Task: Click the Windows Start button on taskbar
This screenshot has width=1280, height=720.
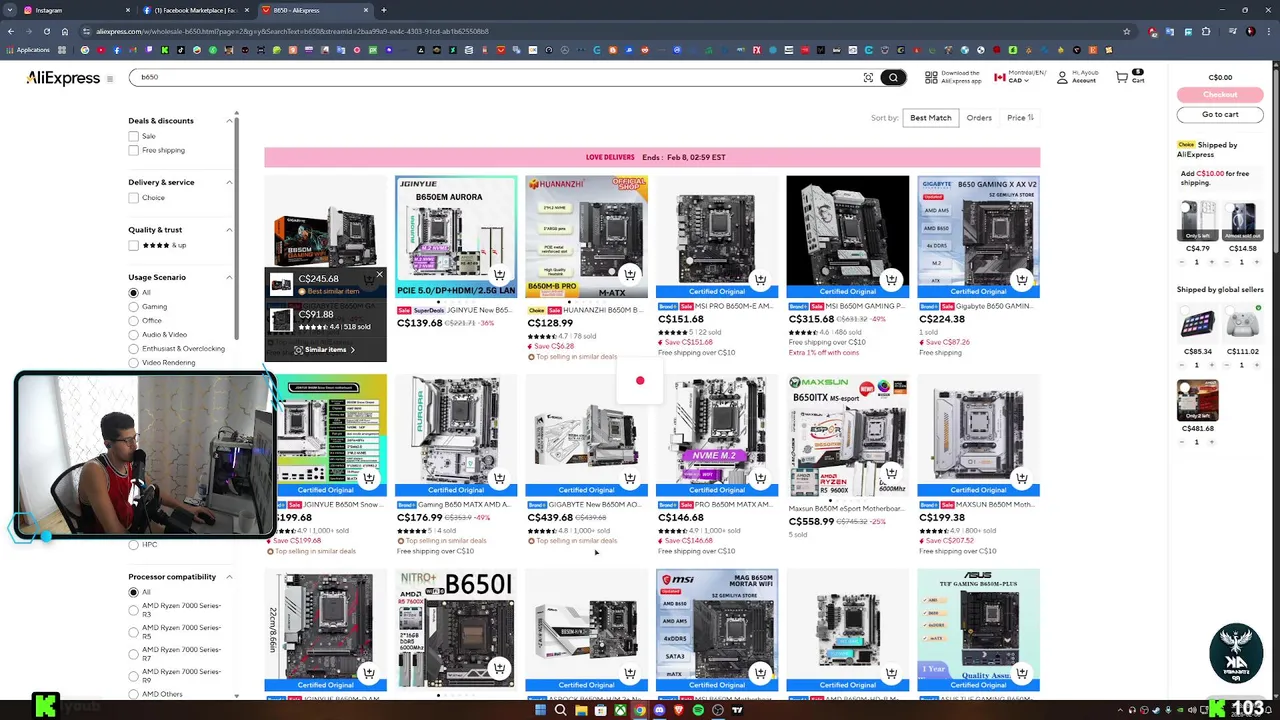Action: (x=540, y=710)
